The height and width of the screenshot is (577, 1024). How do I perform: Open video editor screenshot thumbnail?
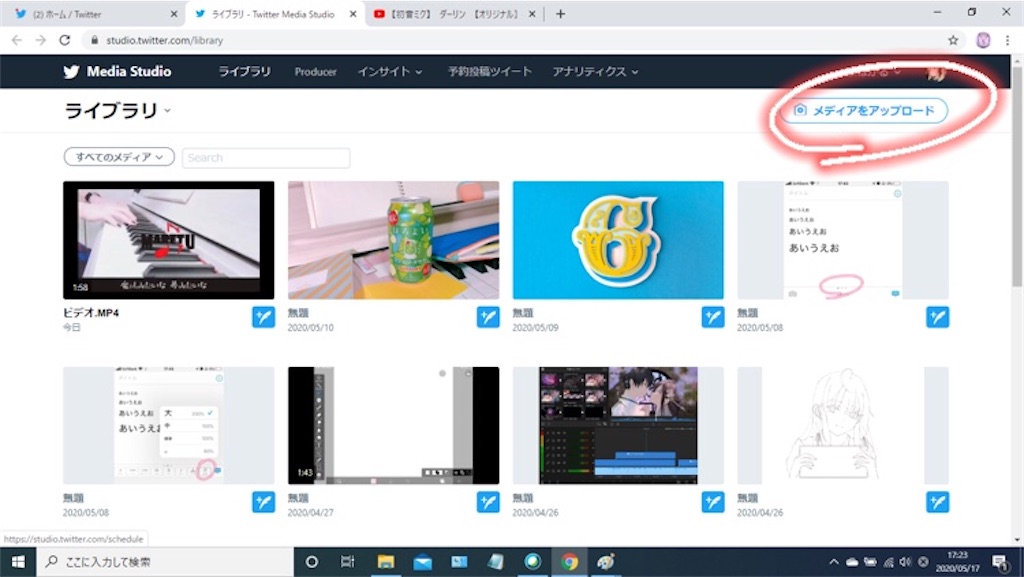(618, 426)
